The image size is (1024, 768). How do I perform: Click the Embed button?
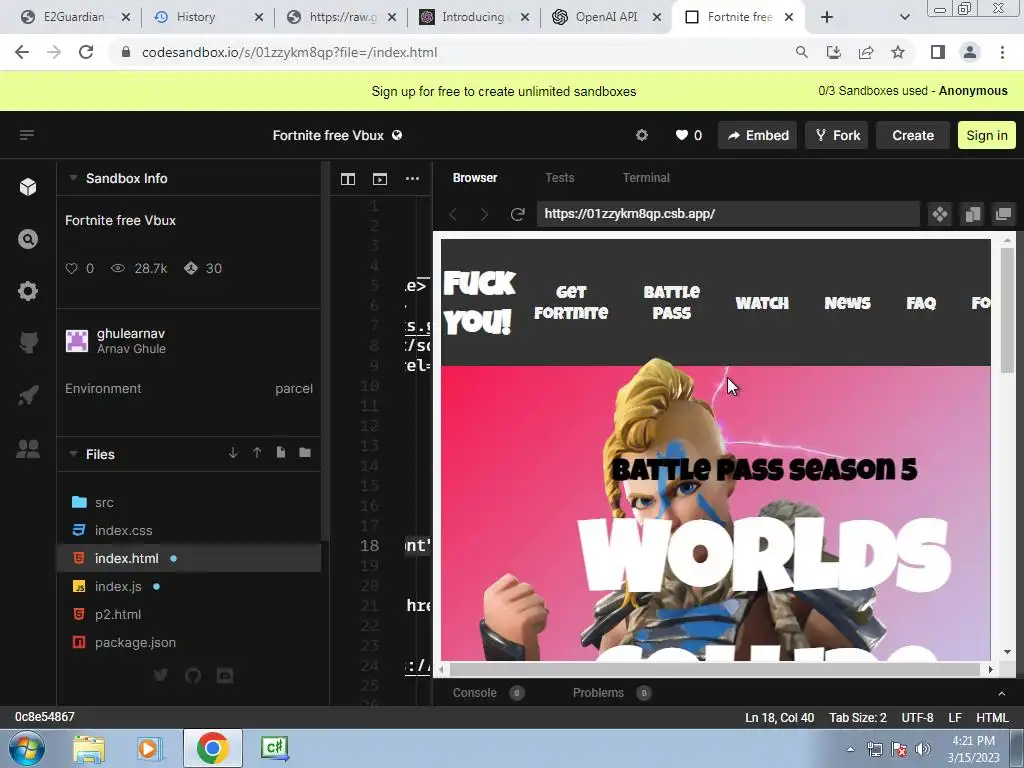point(758,135)
